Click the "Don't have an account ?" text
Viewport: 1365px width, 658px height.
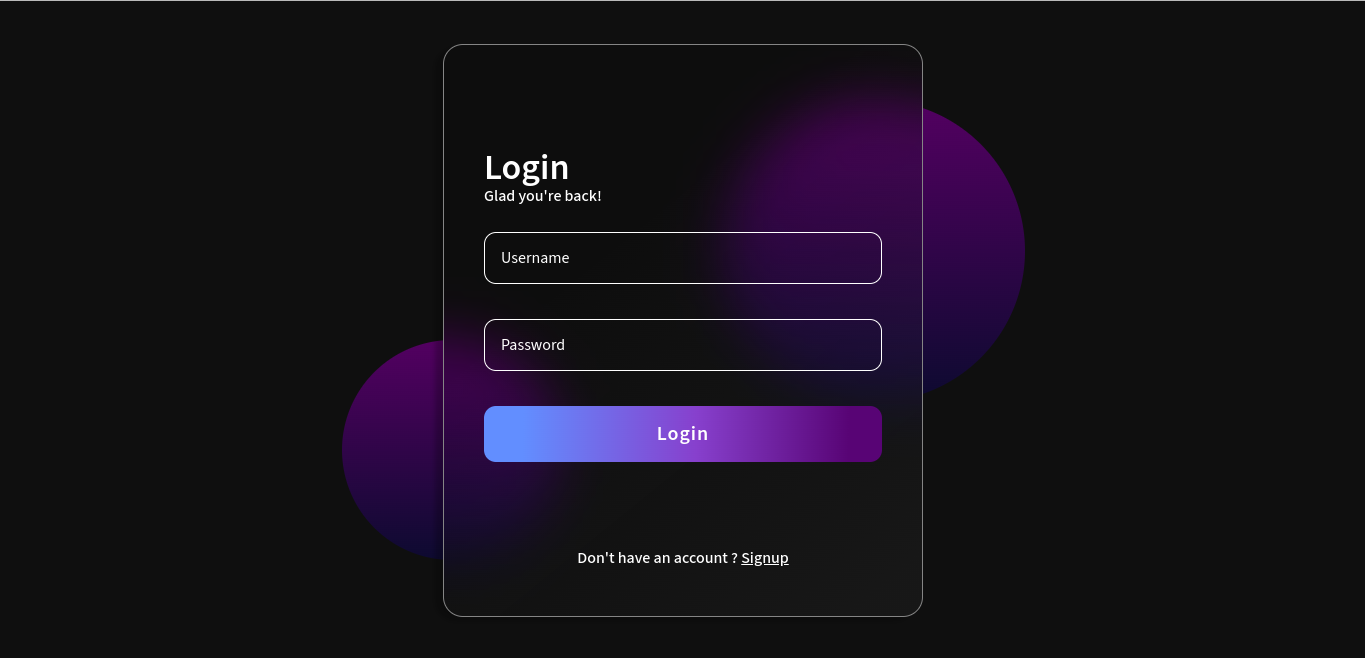pyautogui.click(x=658, y=558)
